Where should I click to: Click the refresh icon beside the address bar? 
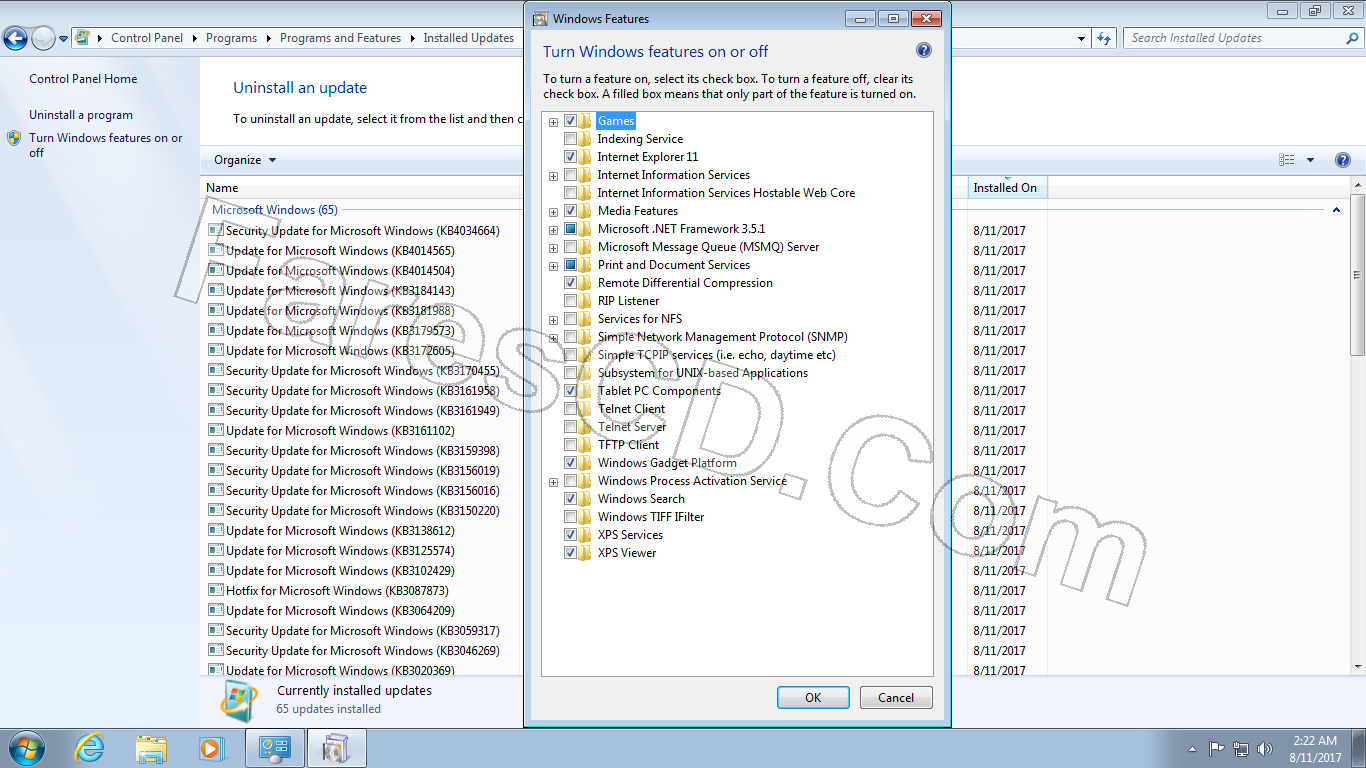[1104, 38]
